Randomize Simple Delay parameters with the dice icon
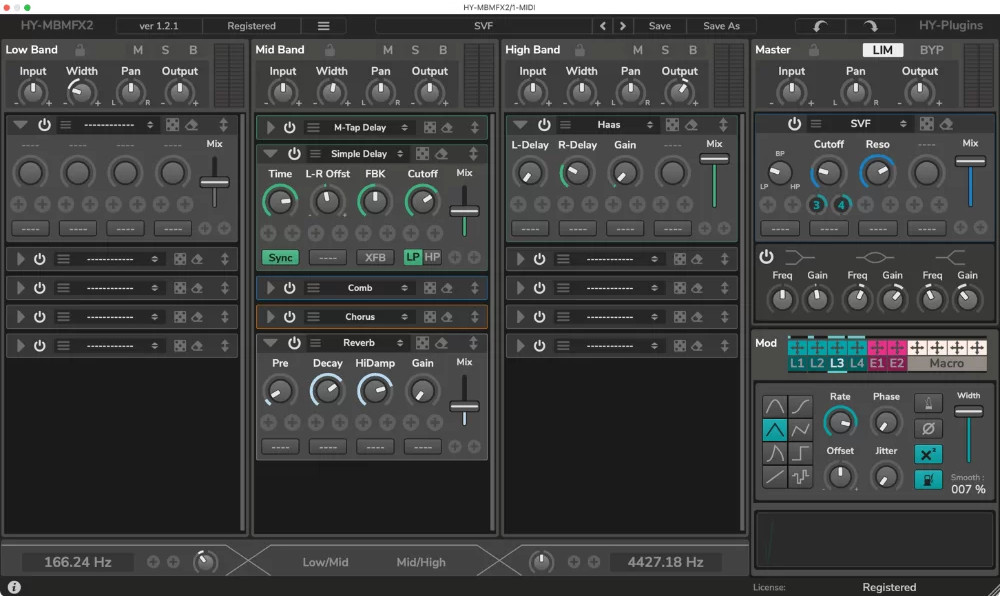 click(421, 155)
